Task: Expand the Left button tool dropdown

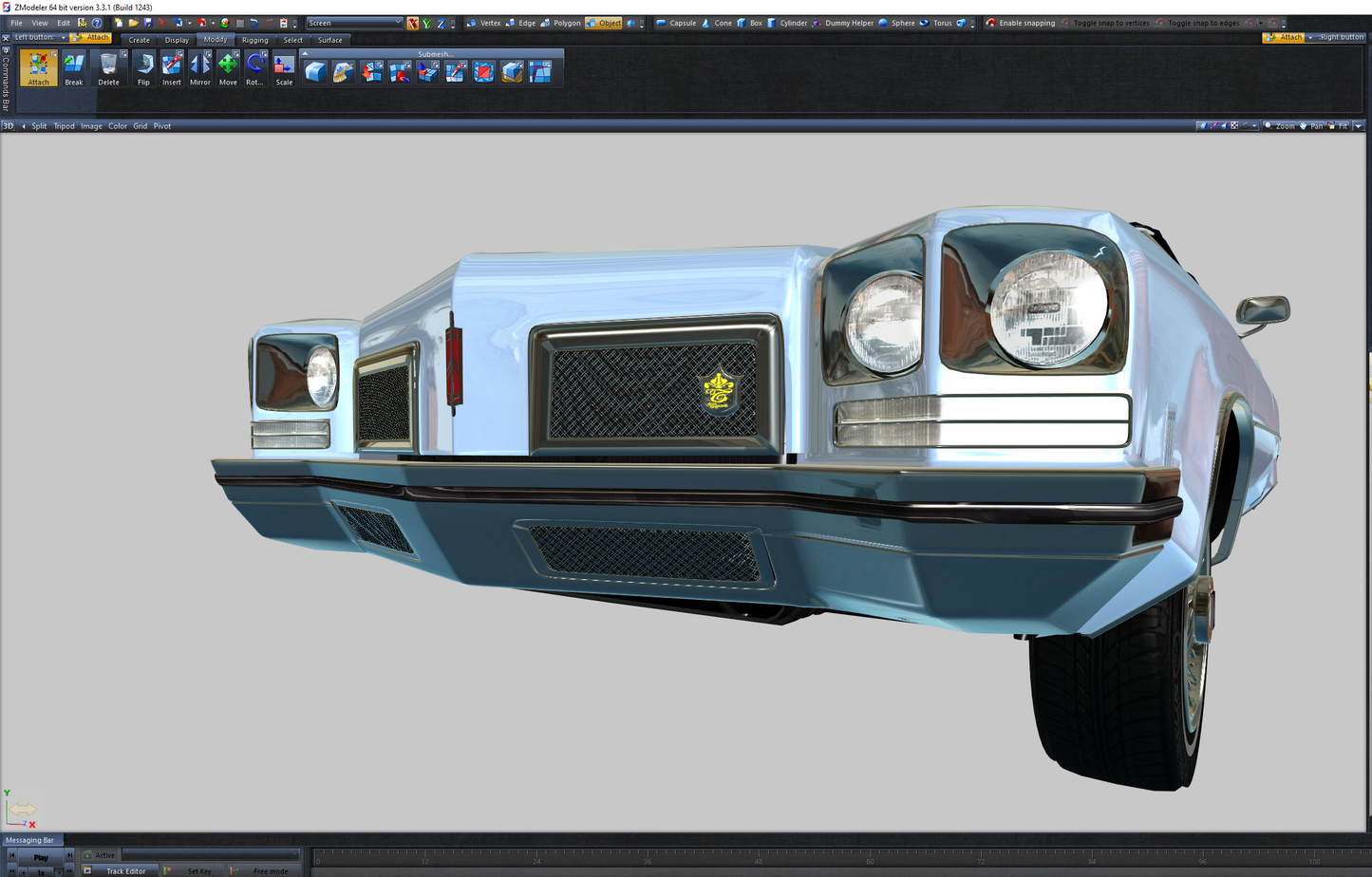Action: tap(63, 38)
